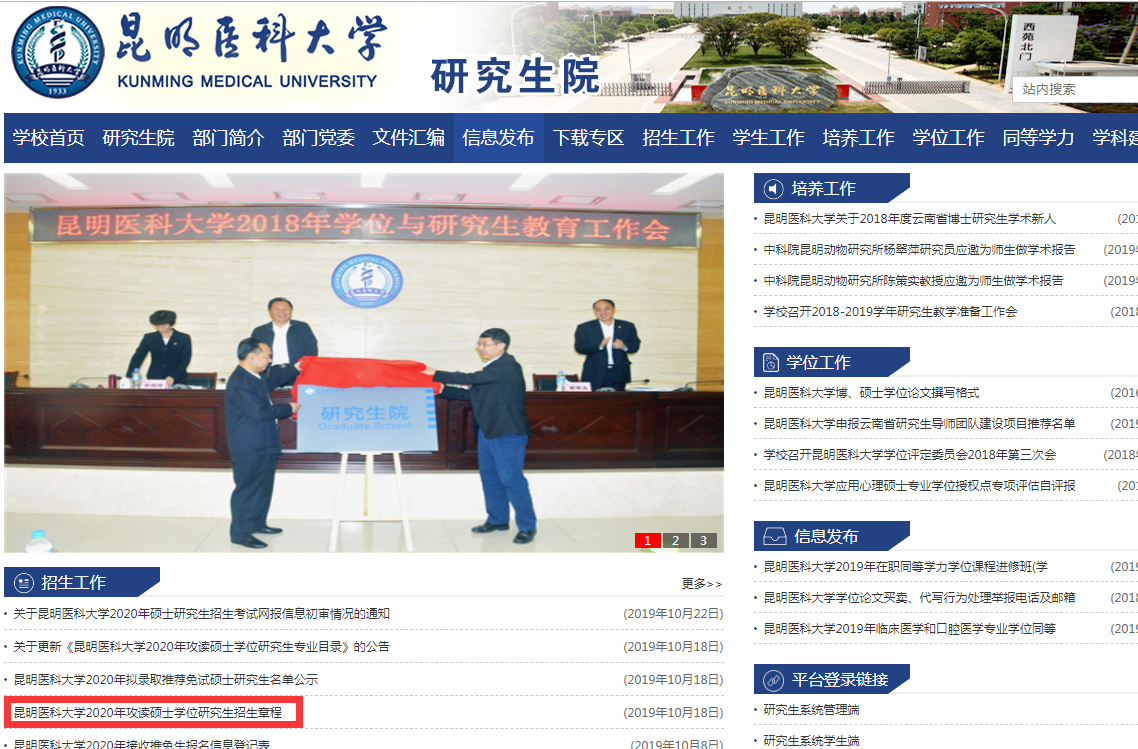This screenshot has width=1138, height=749.
Task: Open 应用心理硕士专业学位授权点专项评估自评报 link
Action: (x=920, y=486)
